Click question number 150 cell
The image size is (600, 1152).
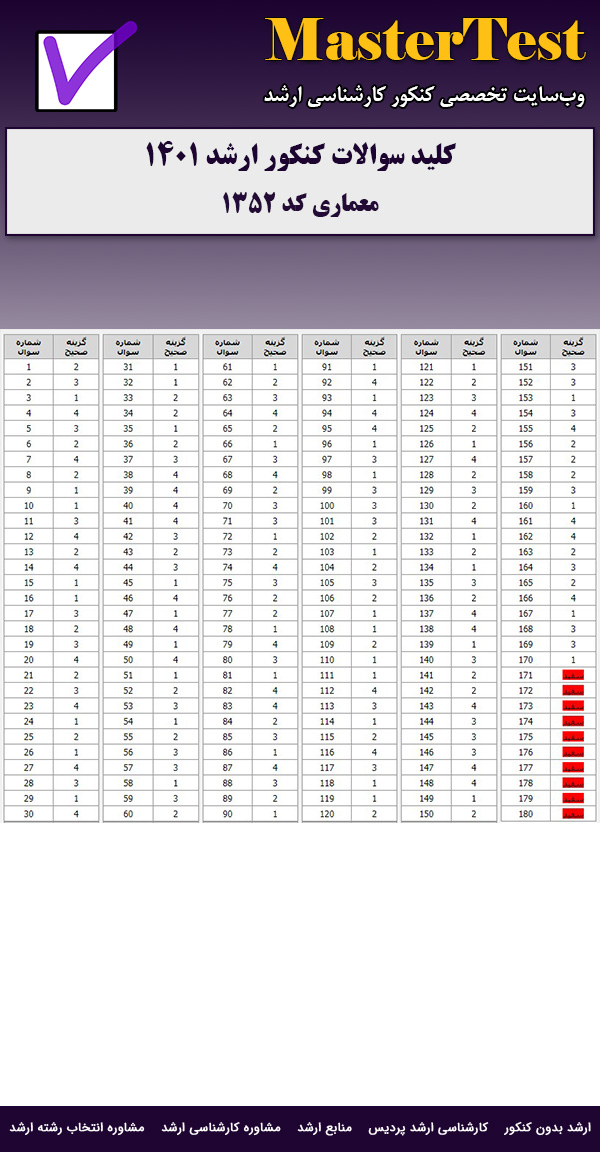click(427, 814)
